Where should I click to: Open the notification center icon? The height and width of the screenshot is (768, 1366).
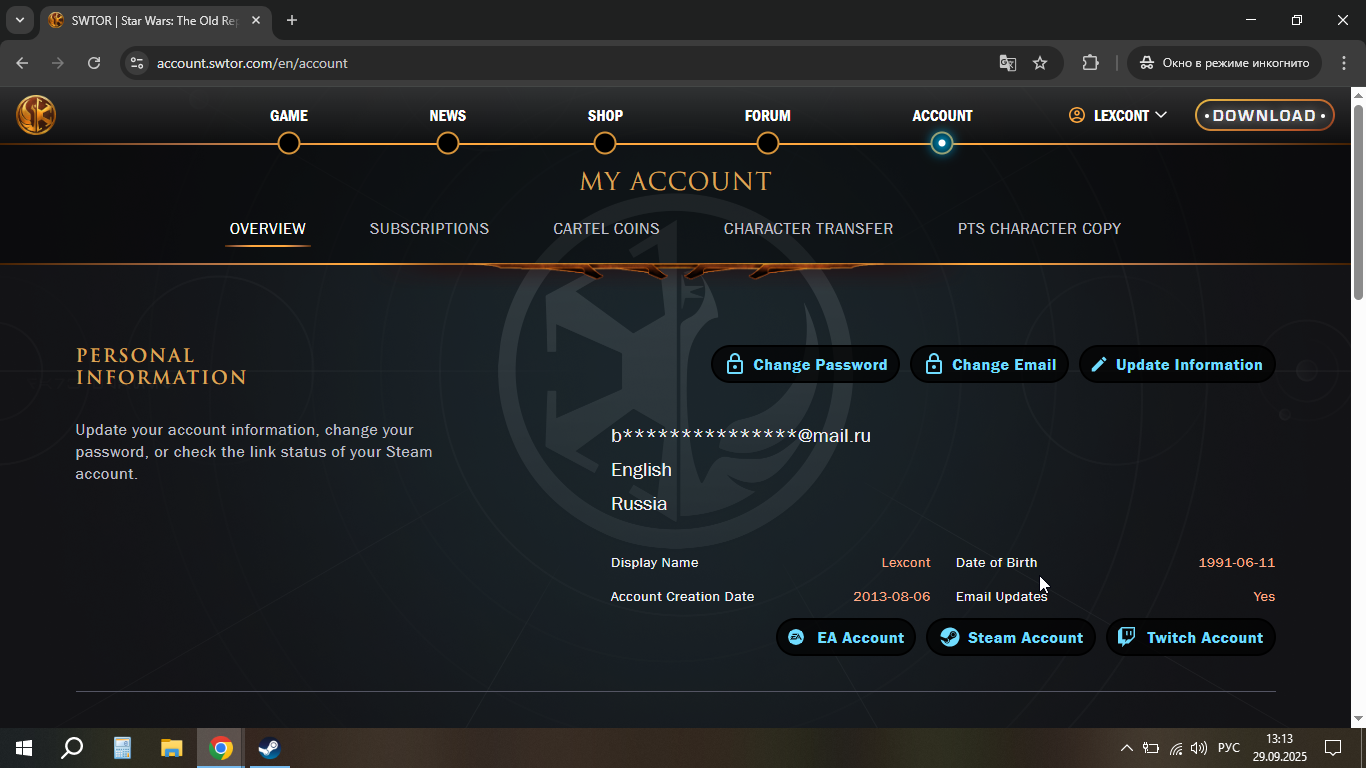coord(1333,748)
